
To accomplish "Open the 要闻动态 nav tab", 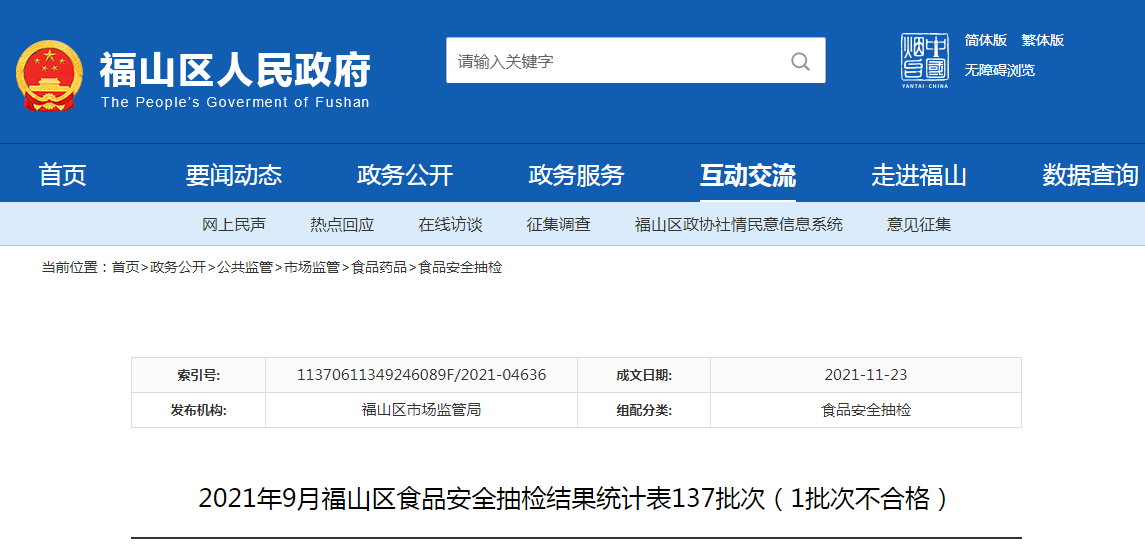I will coord(234,175).
